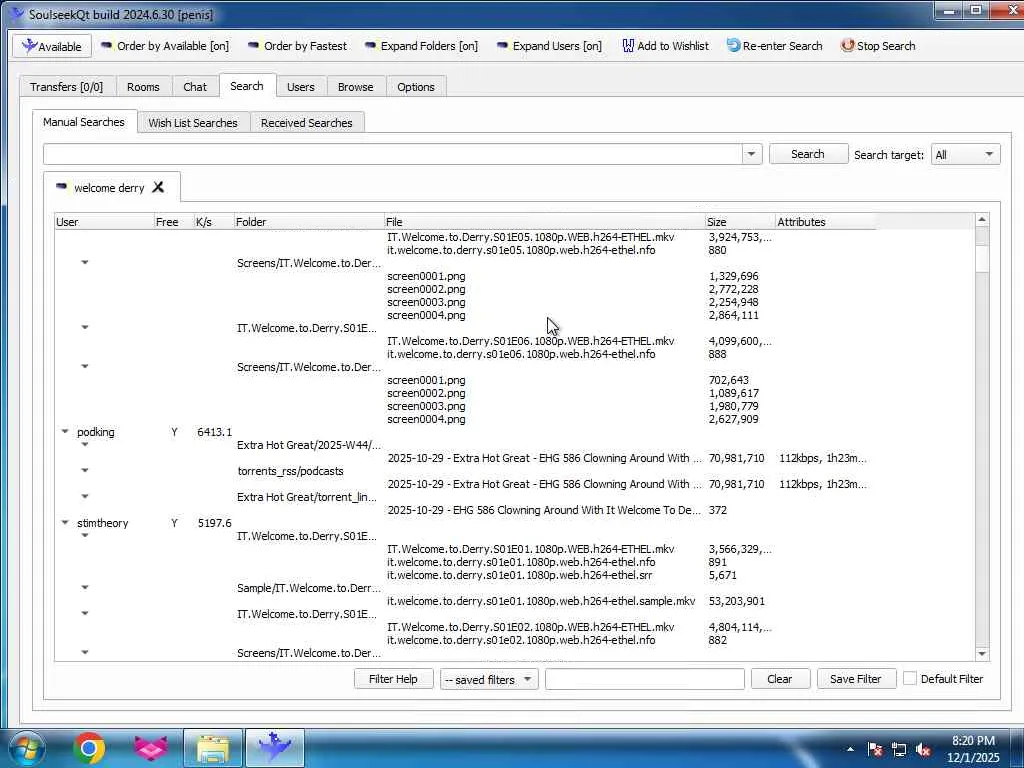Open the Users tab

300,87
